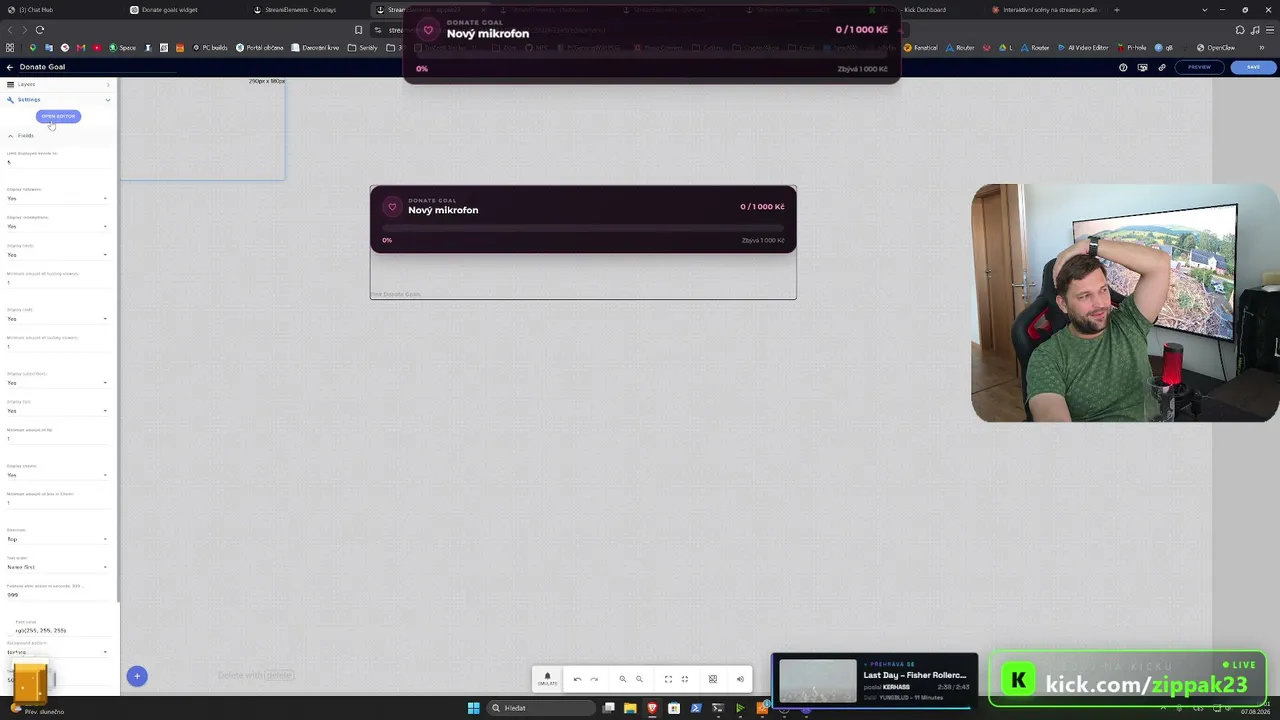This screenshot has width=1280, height=720.
Task: Switch to the Chat Hub browser tab
Action: click(62, 10)
